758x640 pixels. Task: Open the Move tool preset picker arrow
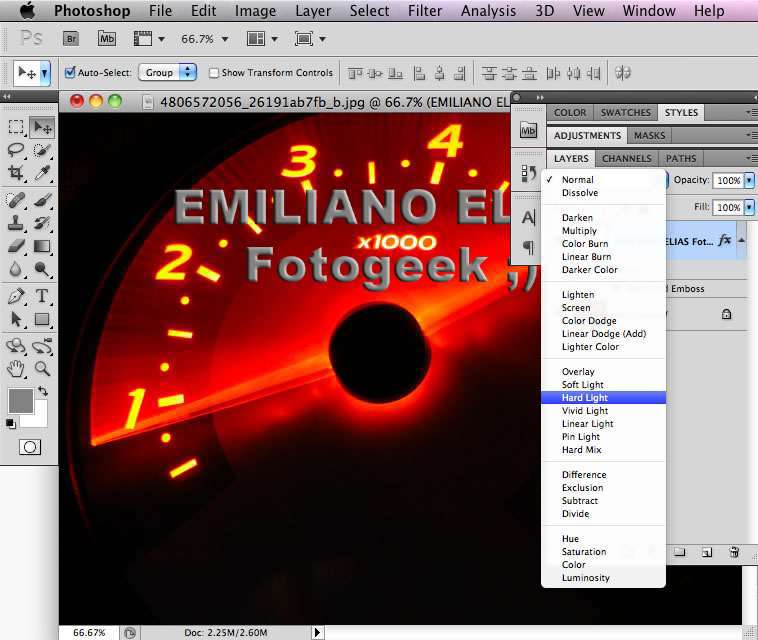(44, 73)
